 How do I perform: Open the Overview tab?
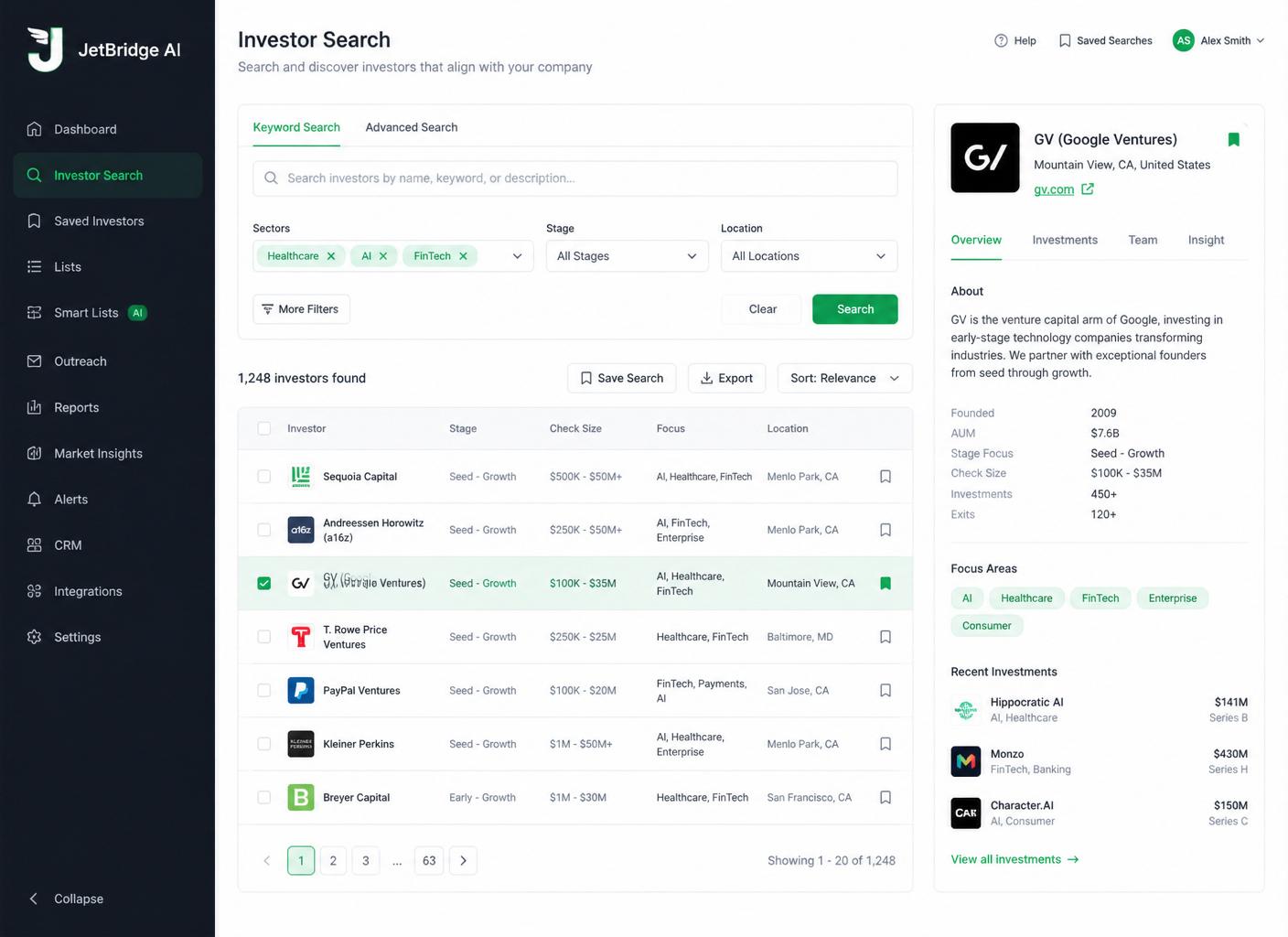pos(976,240)
